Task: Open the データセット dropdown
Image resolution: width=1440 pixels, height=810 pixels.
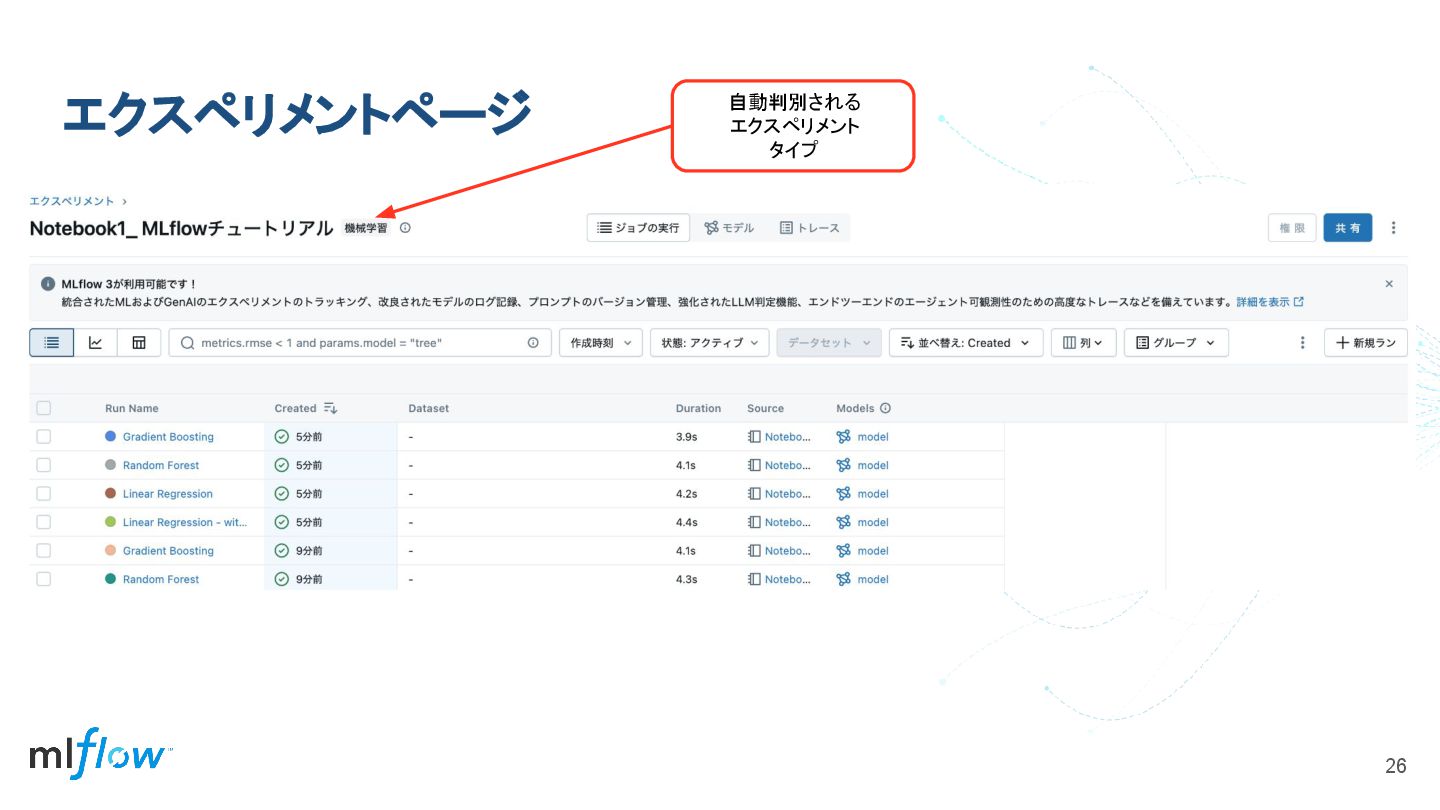Action: tap(829, 343)
